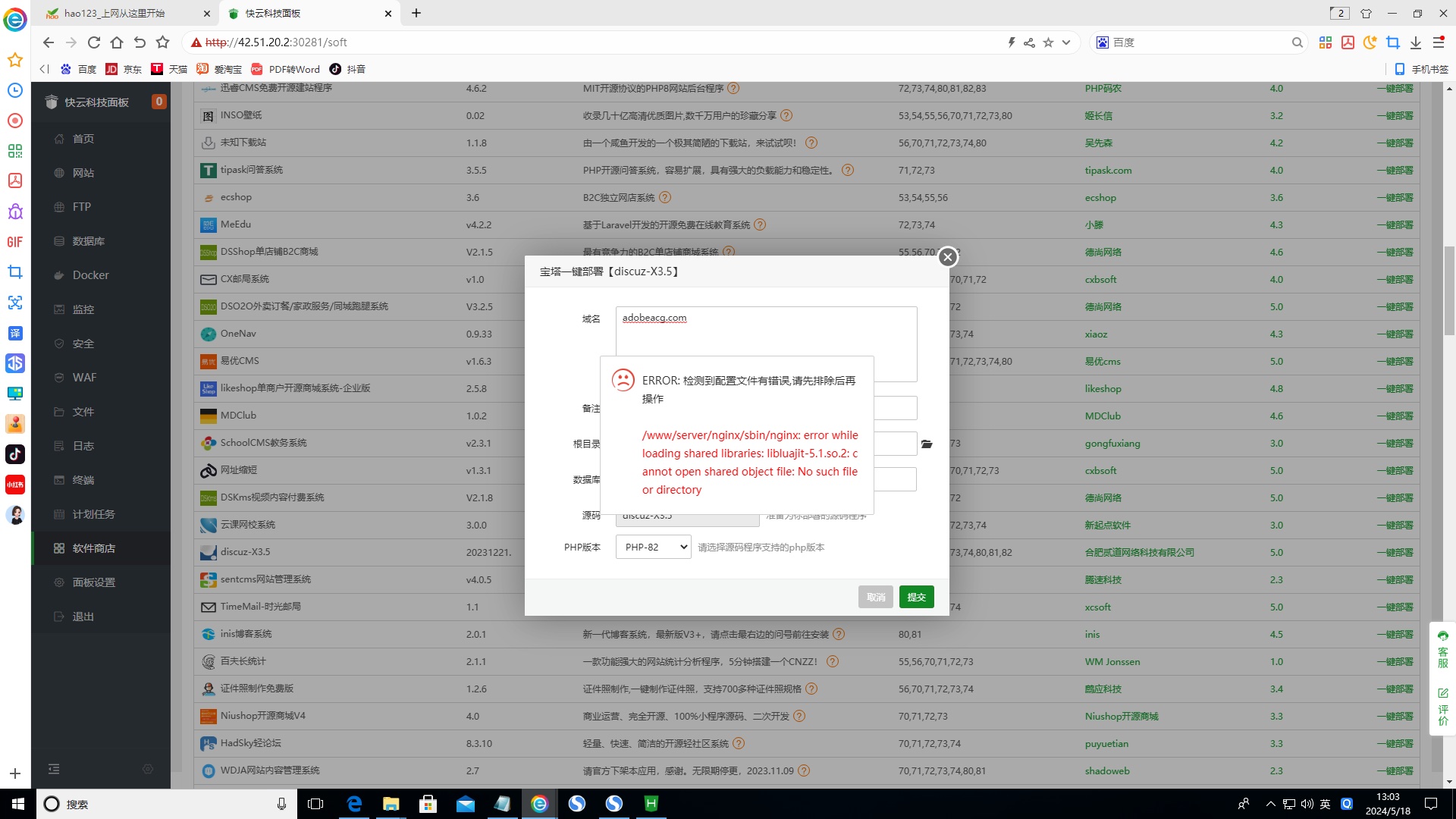Screen dimensions: 1456x819
Task: Open File Explorer from the taskbar
Action: pos(391,804)
